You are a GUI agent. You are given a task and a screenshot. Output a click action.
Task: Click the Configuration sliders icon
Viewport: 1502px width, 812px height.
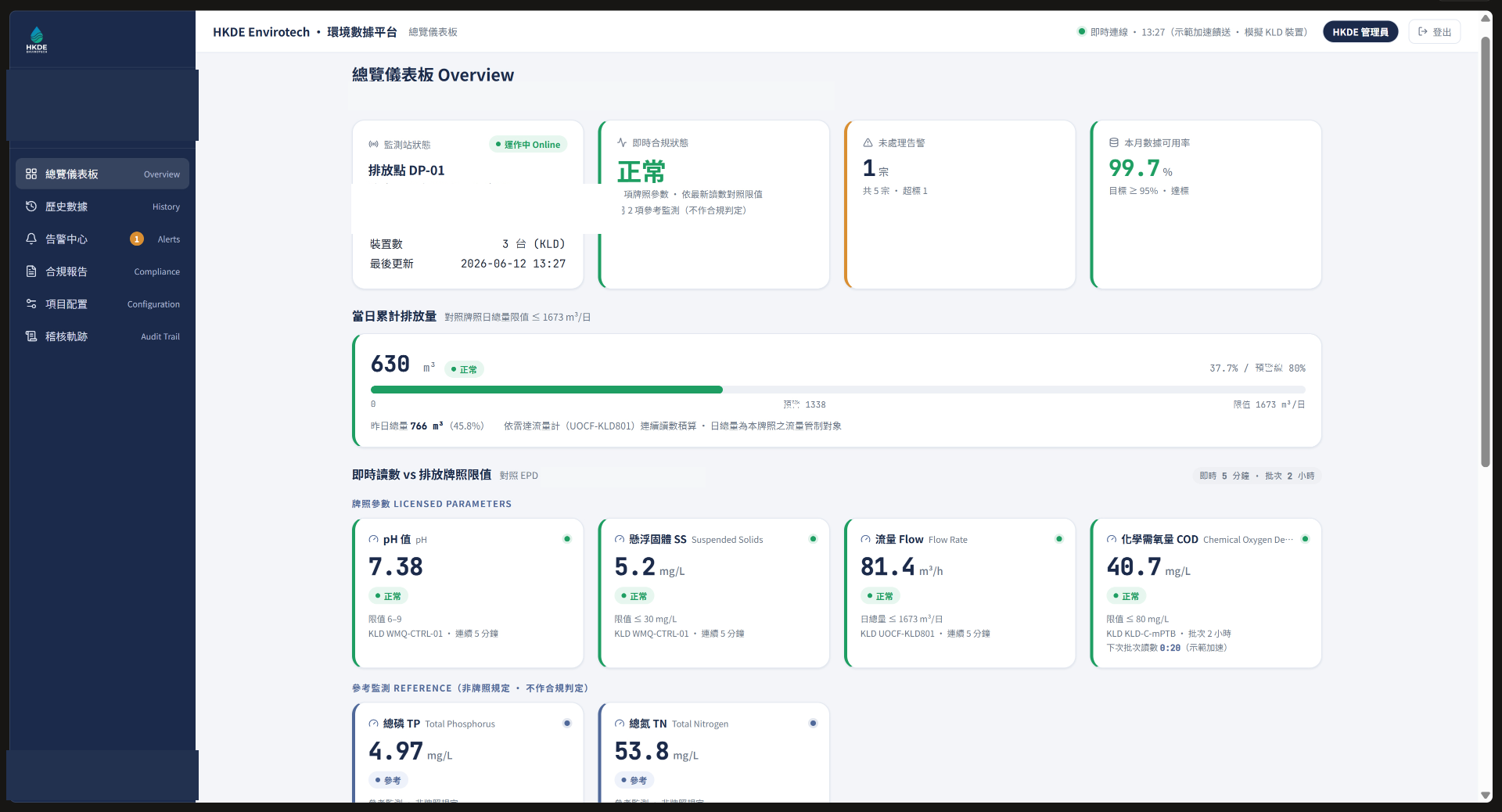click(x=31, y=304)
